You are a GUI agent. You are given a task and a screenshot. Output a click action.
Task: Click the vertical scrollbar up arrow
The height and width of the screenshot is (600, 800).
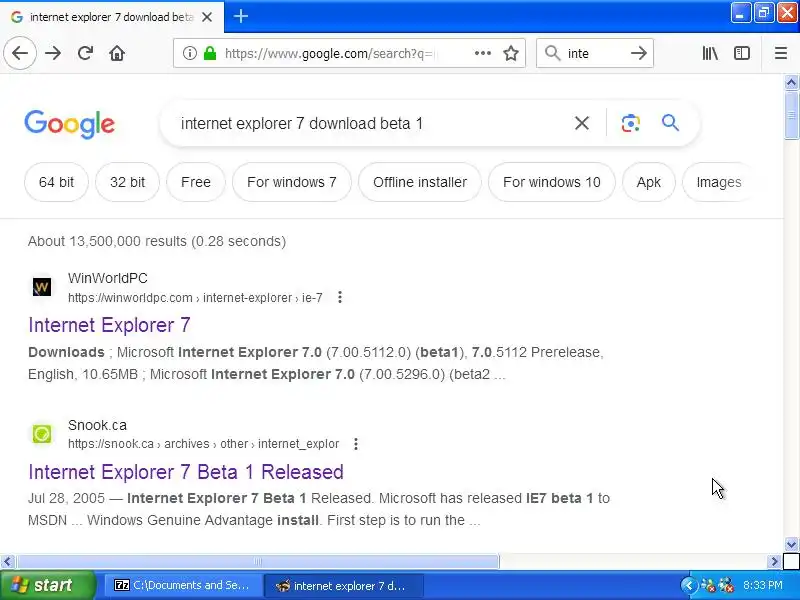[791, 82]
